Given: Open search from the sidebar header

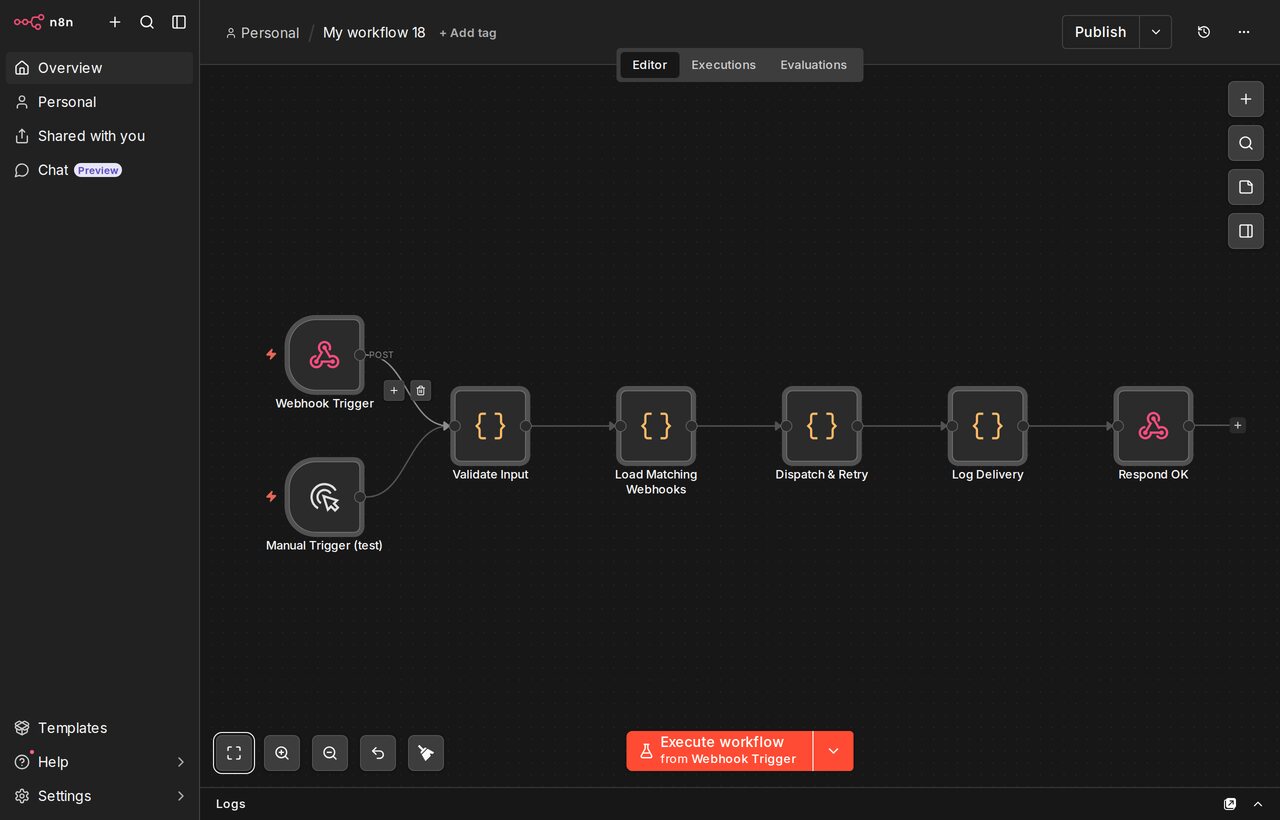Looking at the screenshot, I should (147, 22).
